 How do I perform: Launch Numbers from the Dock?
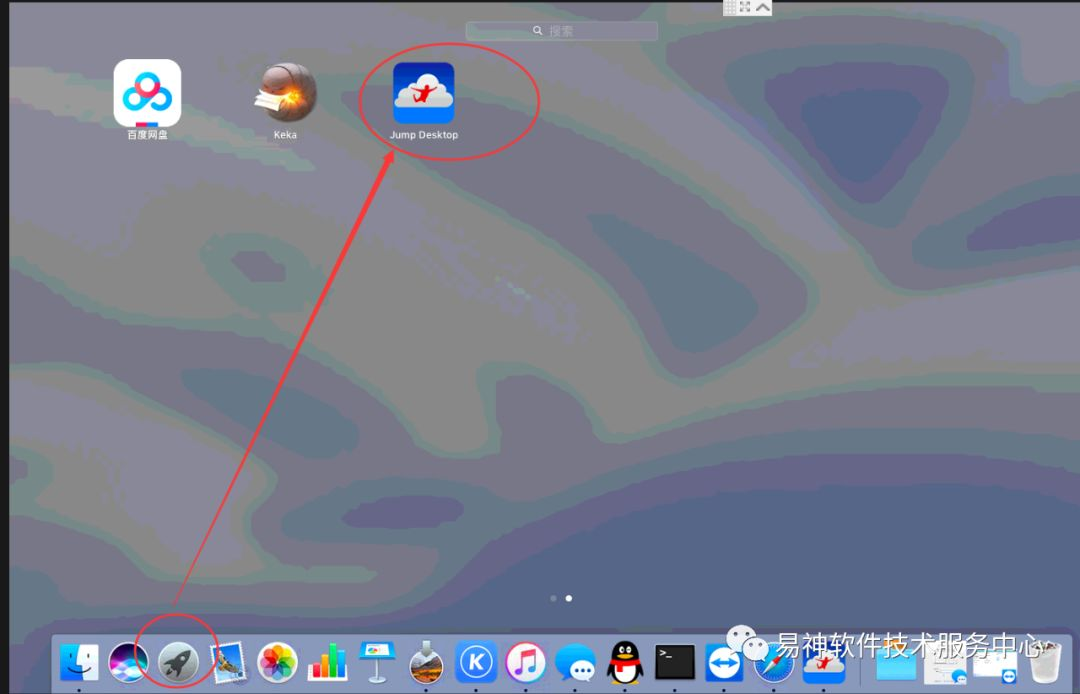[327, 662]
